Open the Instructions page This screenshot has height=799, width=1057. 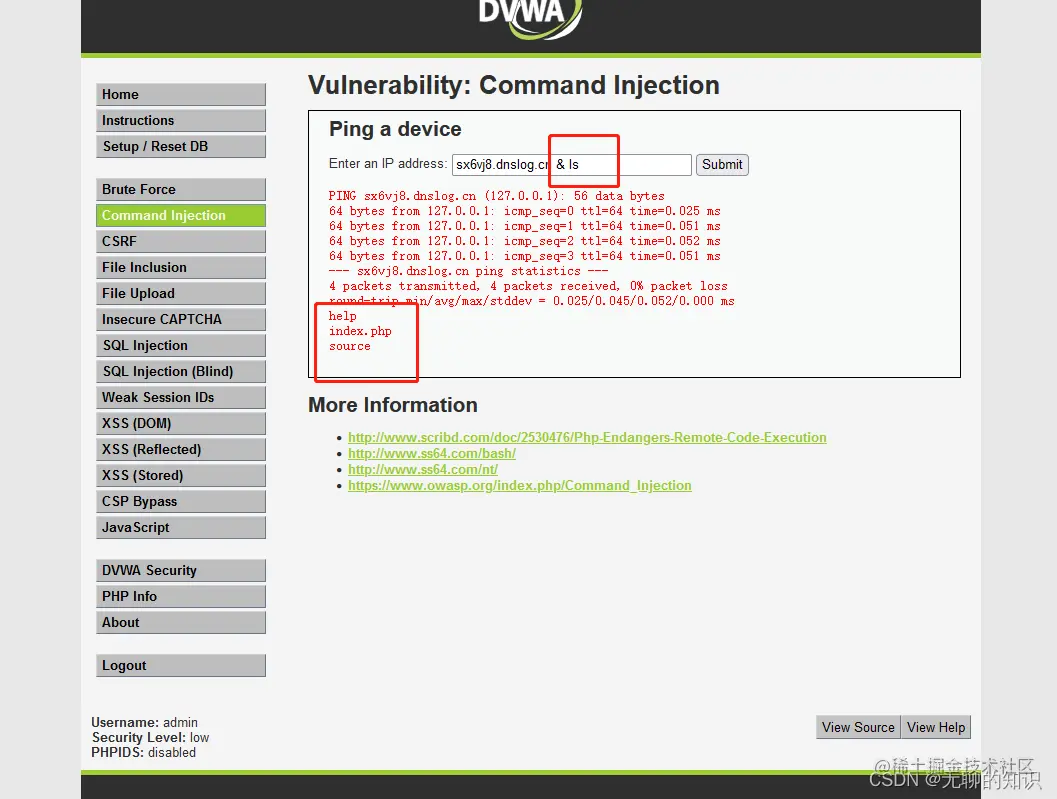181,121
